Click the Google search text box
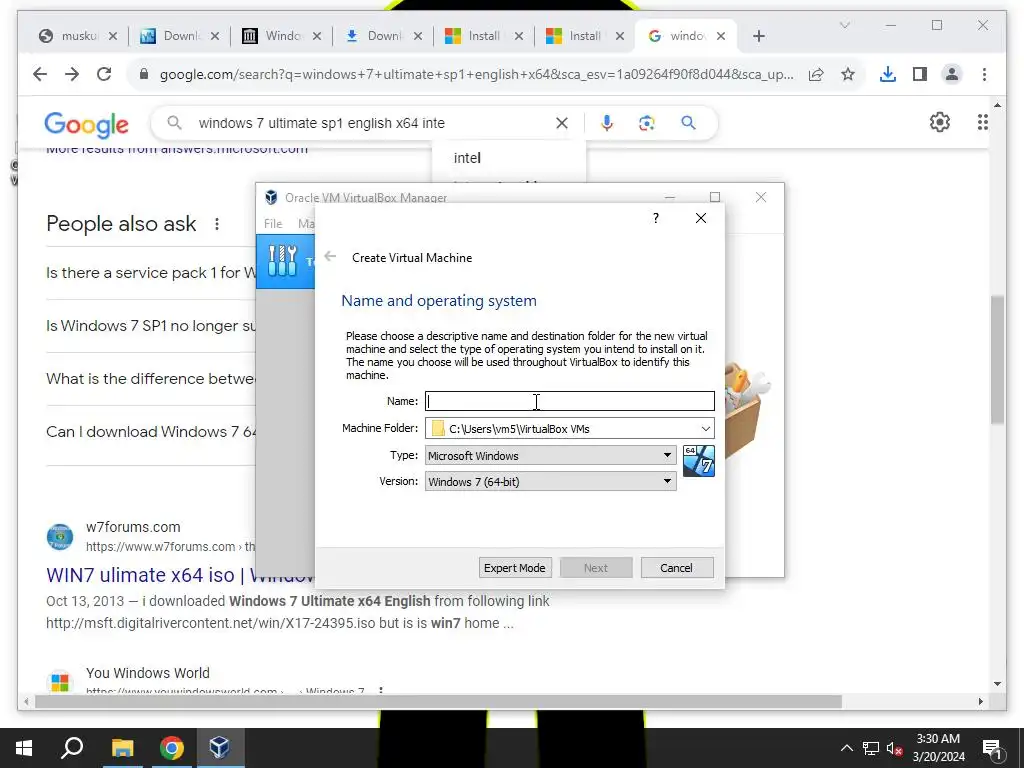 pos(372,123)
